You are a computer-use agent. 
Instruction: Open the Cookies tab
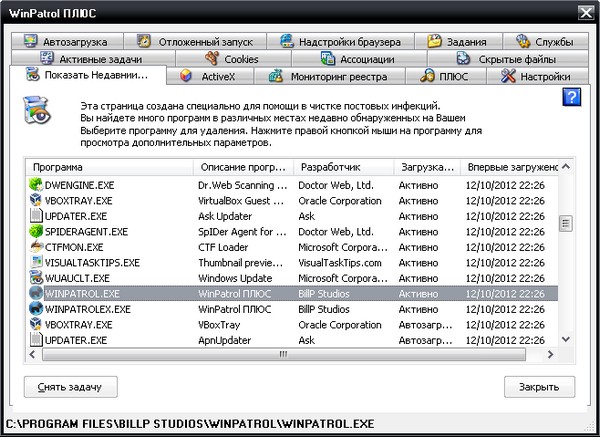(x=232, y=59)
